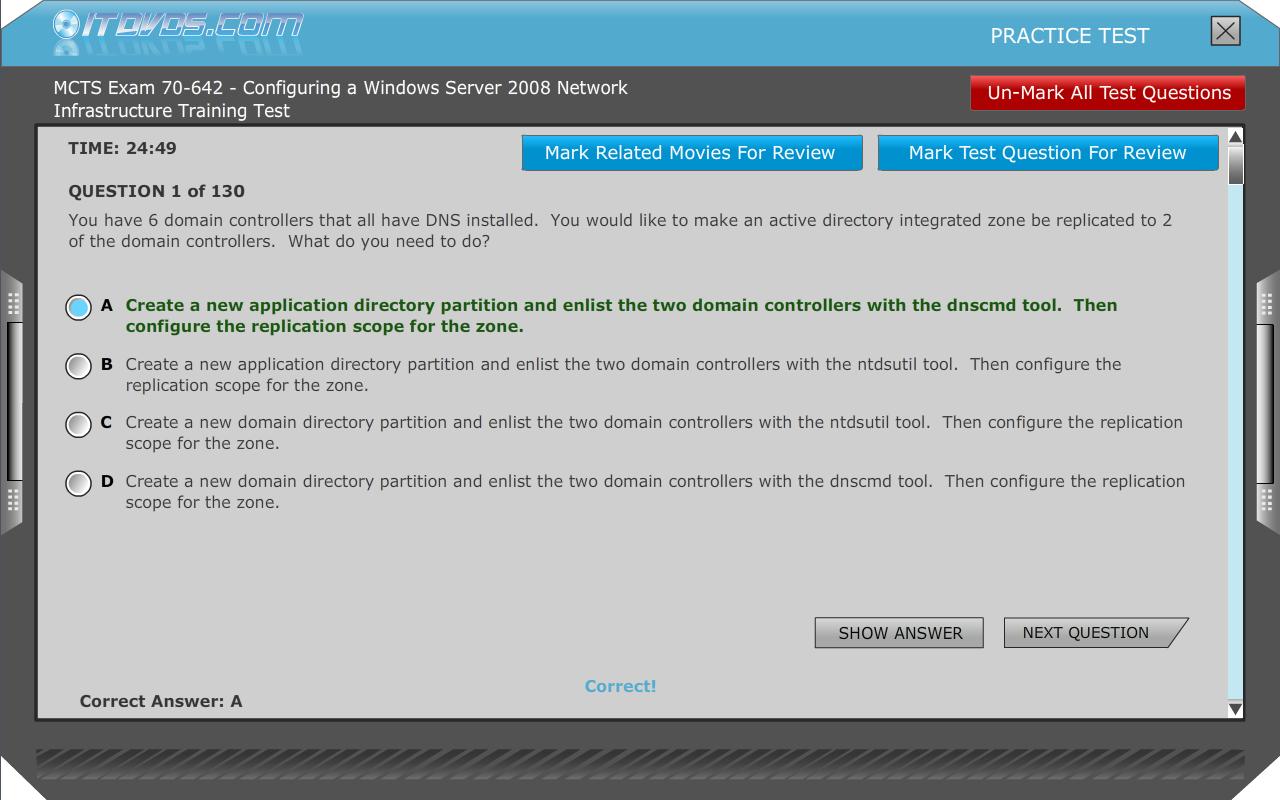Click Mark Test Question For Review
This screenshot has height=800, width=1280.
[x=1048, y=153]
